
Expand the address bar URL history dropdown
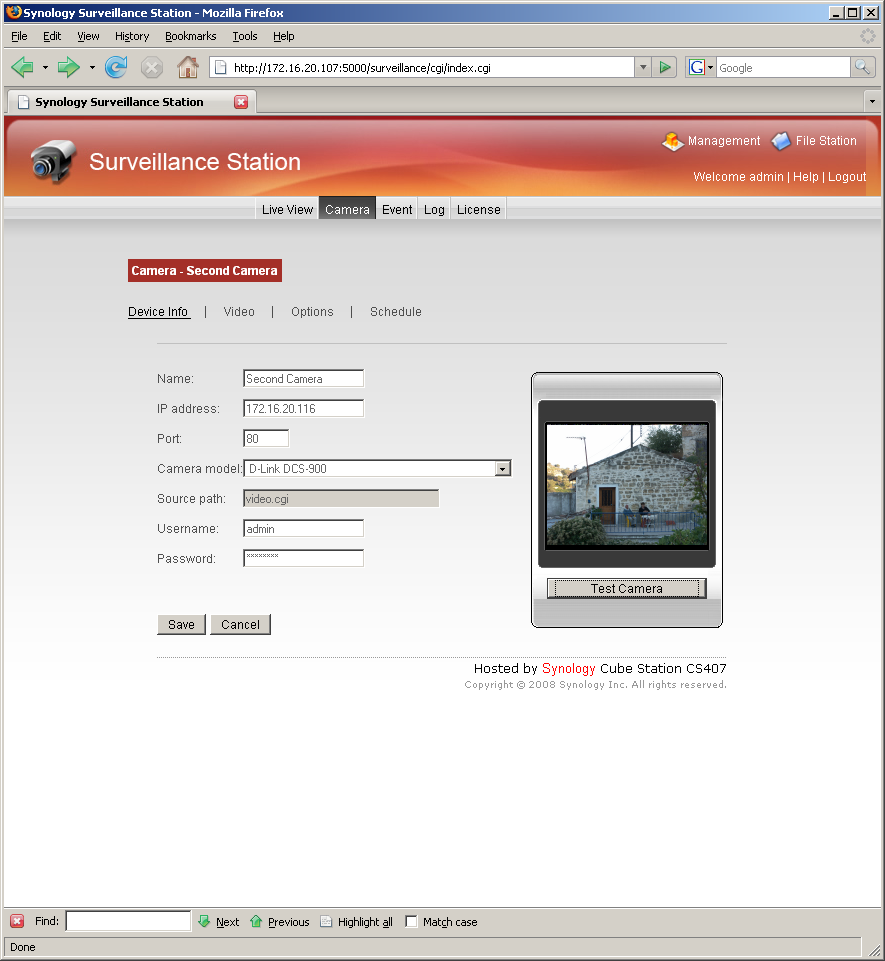tap(643, 67)
